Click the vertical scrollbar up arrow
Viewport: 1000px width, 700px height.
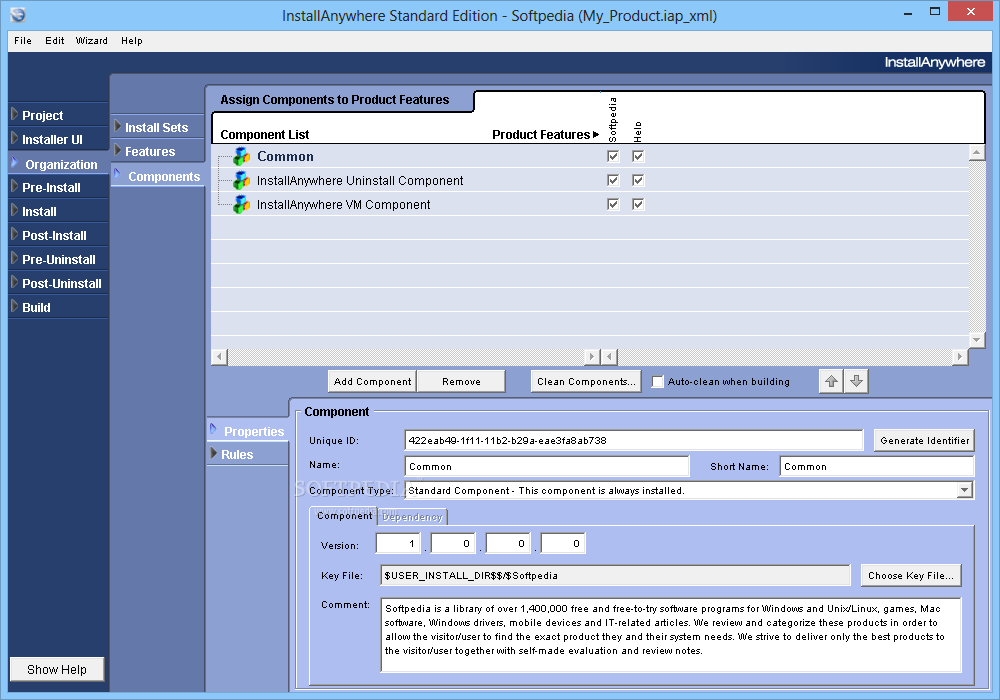point(976,152)
